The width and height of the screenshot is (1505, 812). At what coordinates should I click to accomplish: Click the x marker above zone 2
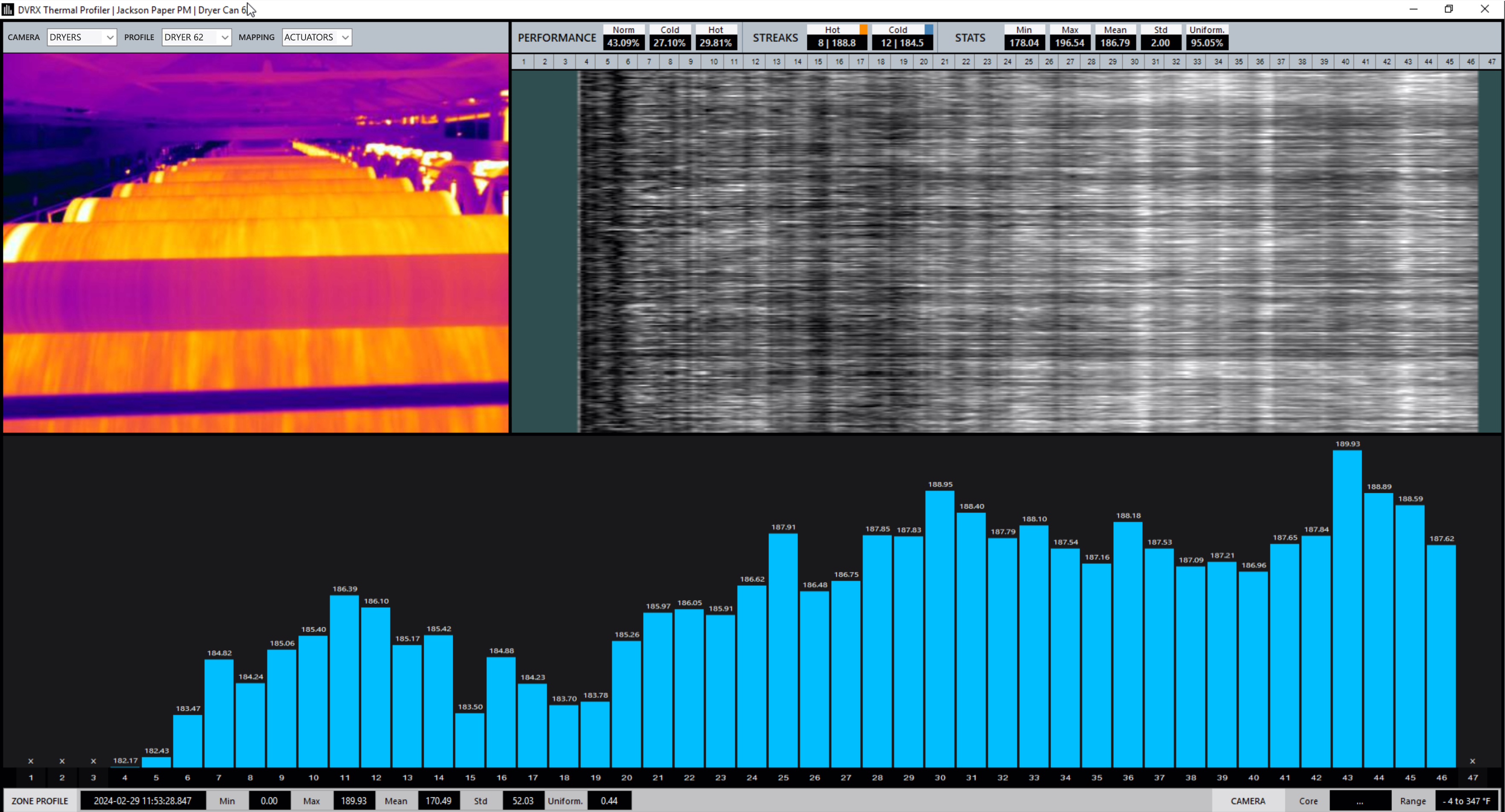(x=62, y=761)
